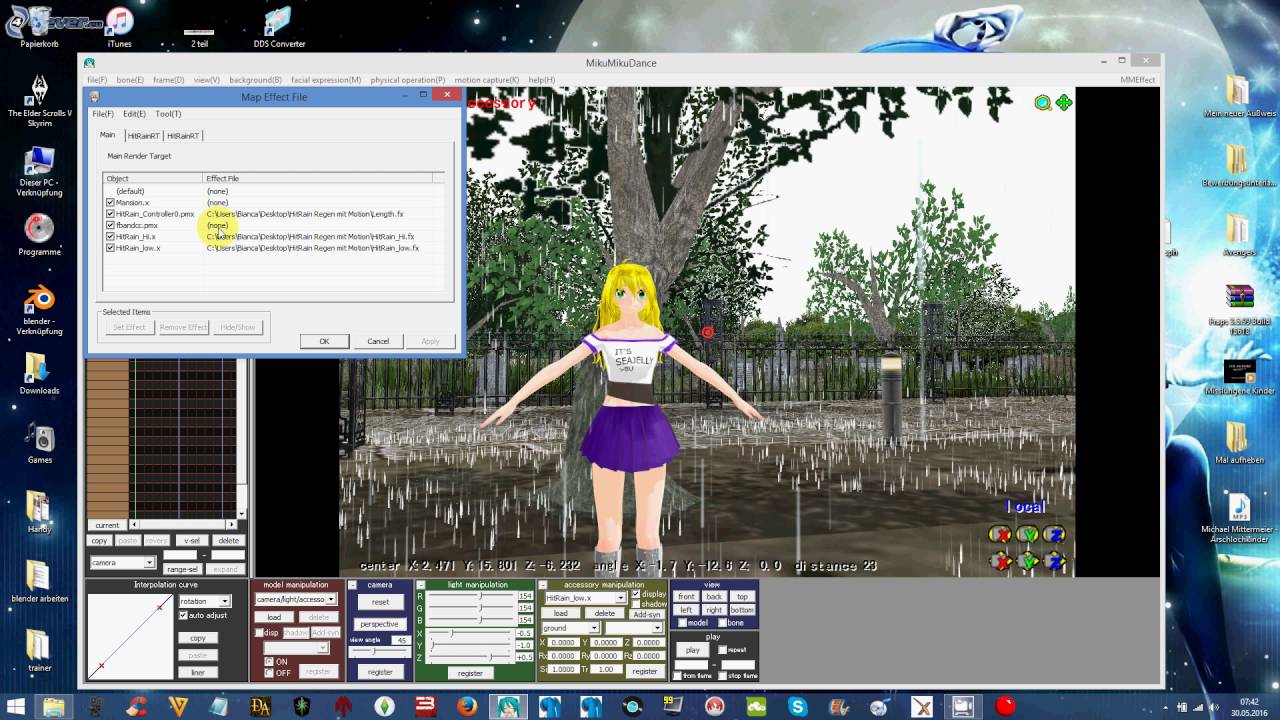Uncheck the HitRain_Controller0.pmx checkbox
Screen dimensions: 1280x720
coord(110,214)
